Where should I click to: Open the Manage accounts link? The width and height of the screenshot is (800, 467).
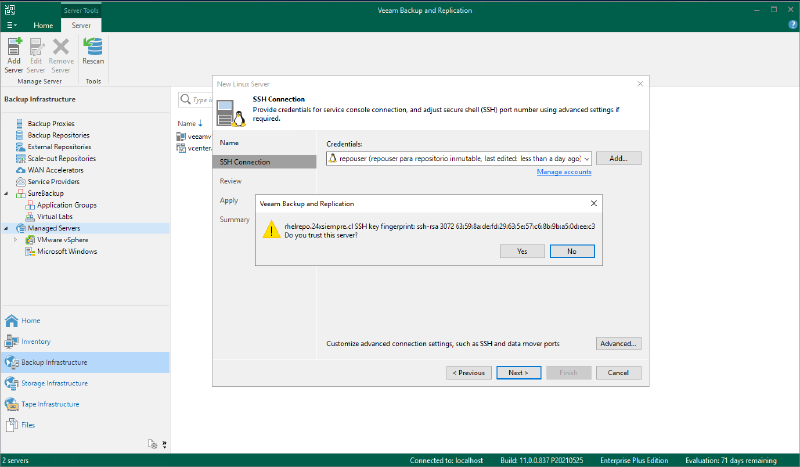[x=564, y=172]
